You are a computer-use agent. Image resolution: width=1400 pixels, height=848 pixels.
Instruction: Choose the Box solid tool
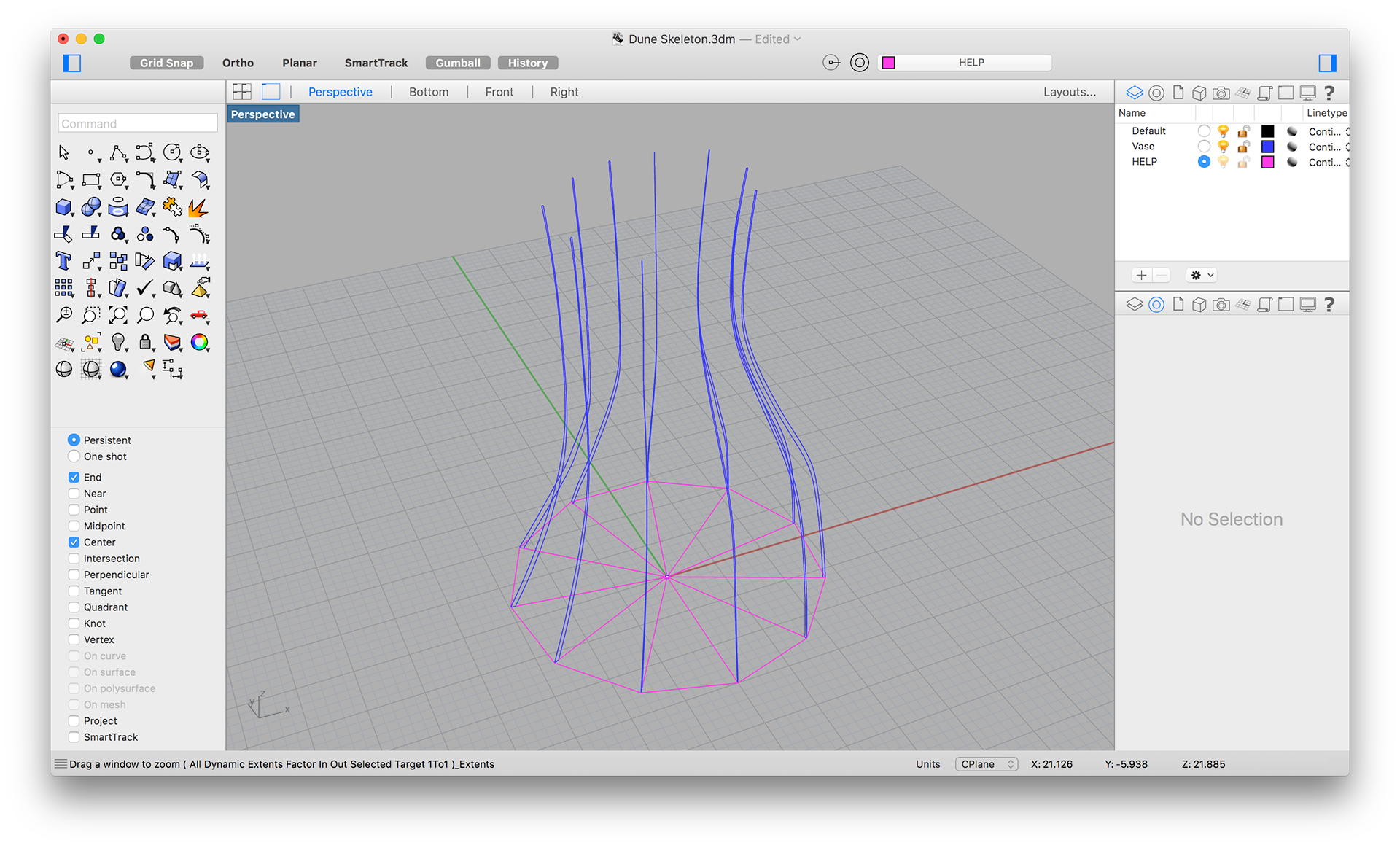coord(64,207)
